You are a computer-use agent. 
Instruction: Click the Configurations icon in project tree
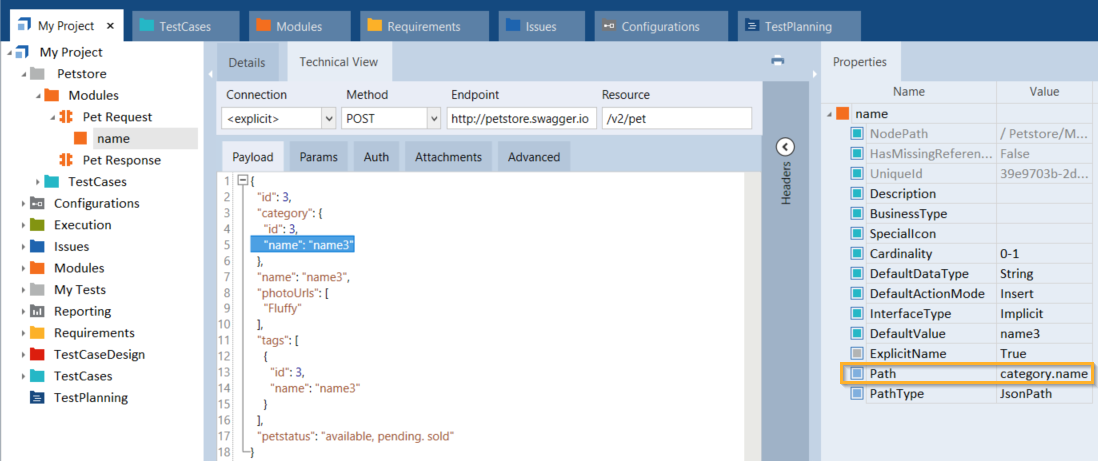(x=37, y=204)
